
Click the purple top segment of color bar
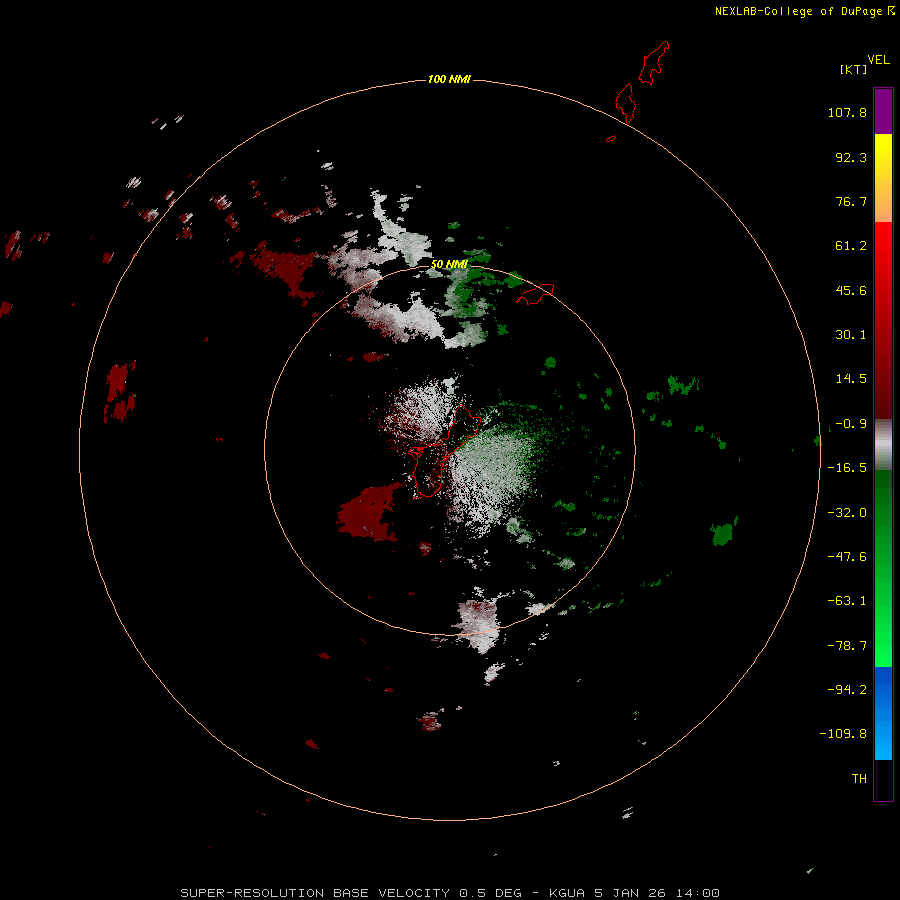(x=883, y=111)
